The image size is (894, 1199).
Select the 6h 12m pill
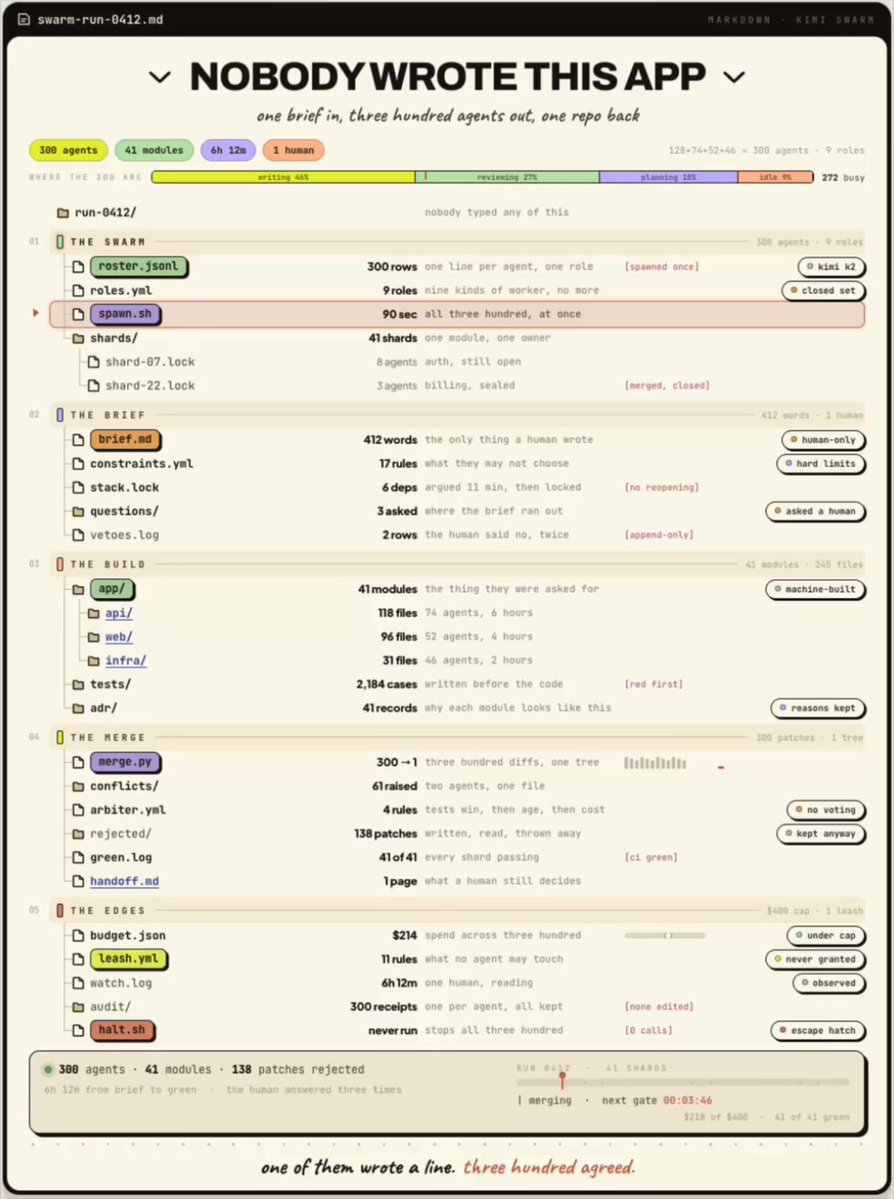228,151
